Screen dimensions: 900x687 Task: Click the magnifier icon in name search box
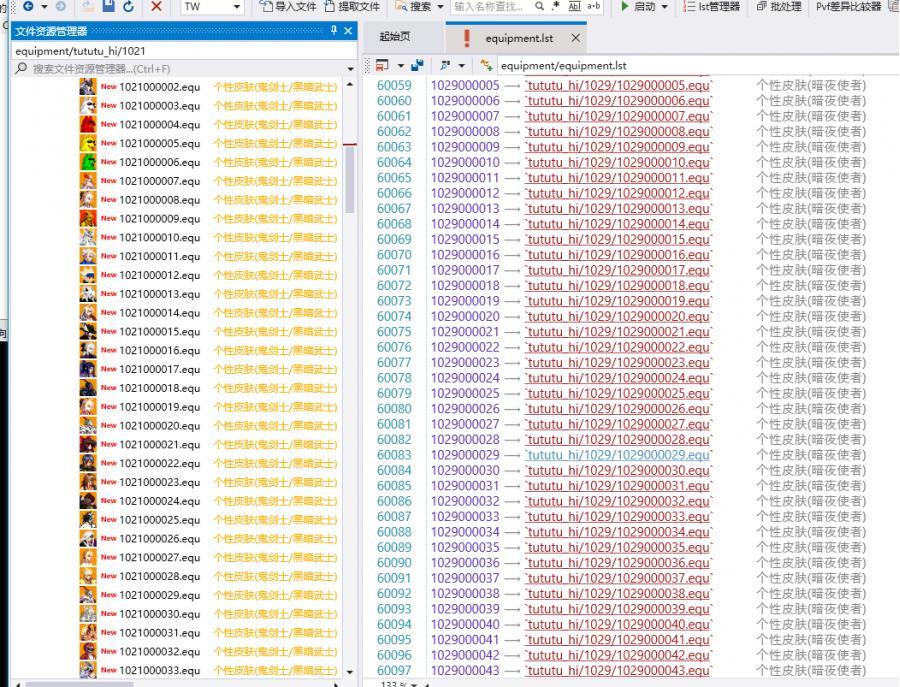click(540, 6)
